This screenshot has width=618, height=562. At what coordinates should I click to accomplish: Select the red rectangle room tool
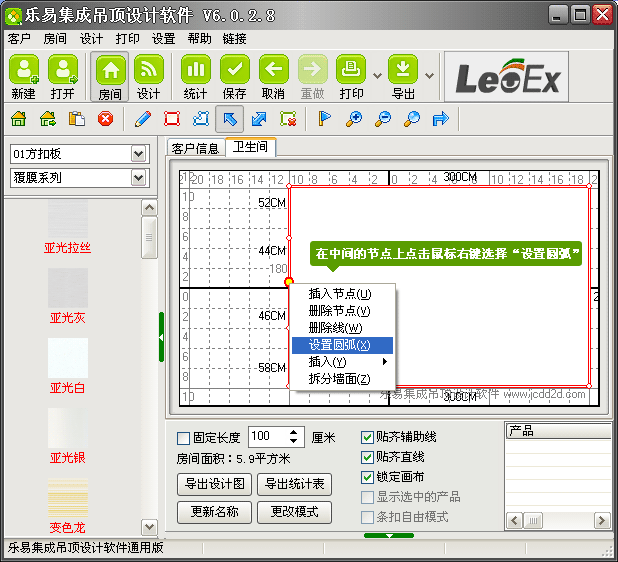171,119
